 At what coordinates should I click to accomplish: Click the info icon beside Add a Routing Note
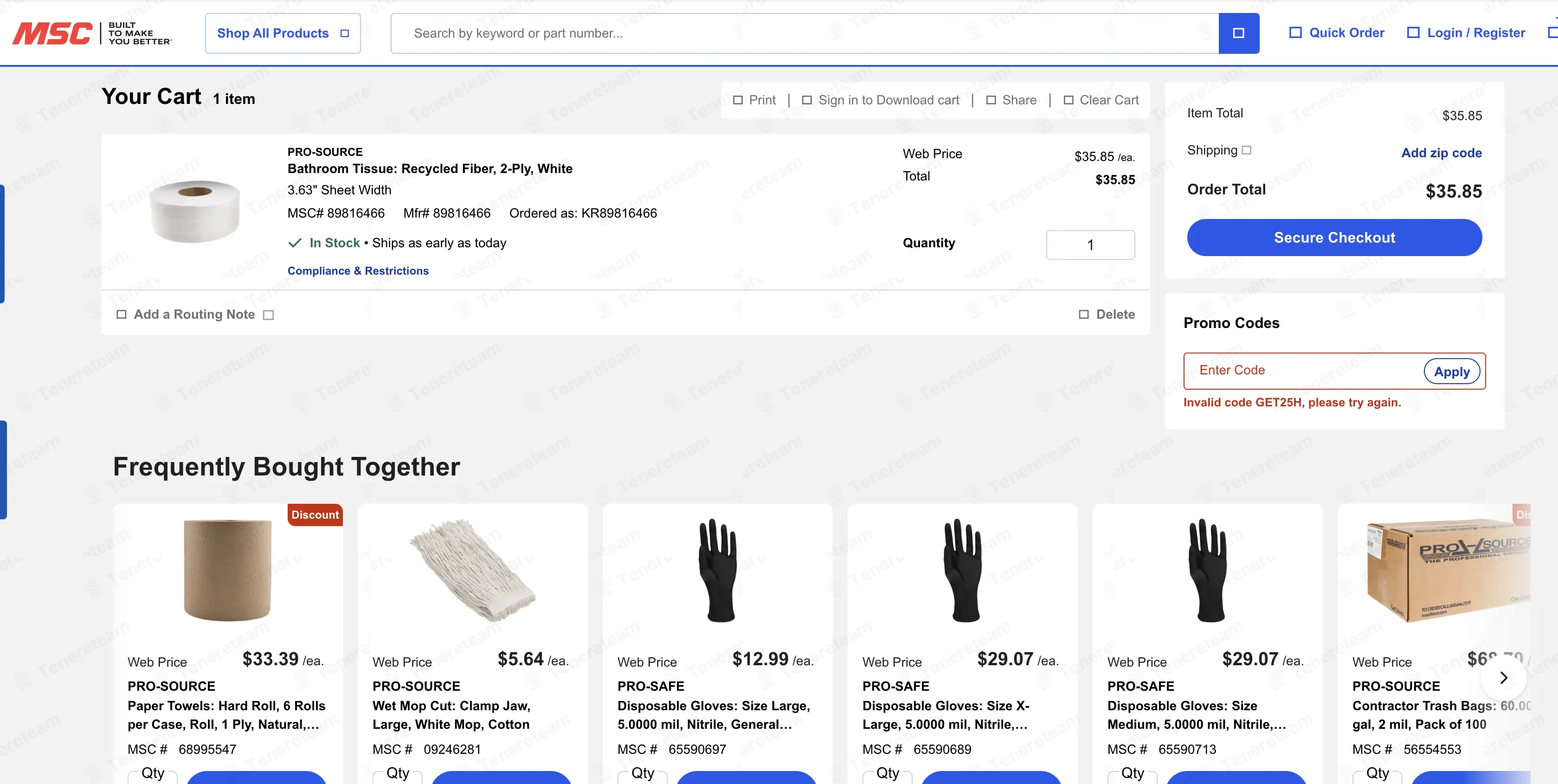point(269,315)
